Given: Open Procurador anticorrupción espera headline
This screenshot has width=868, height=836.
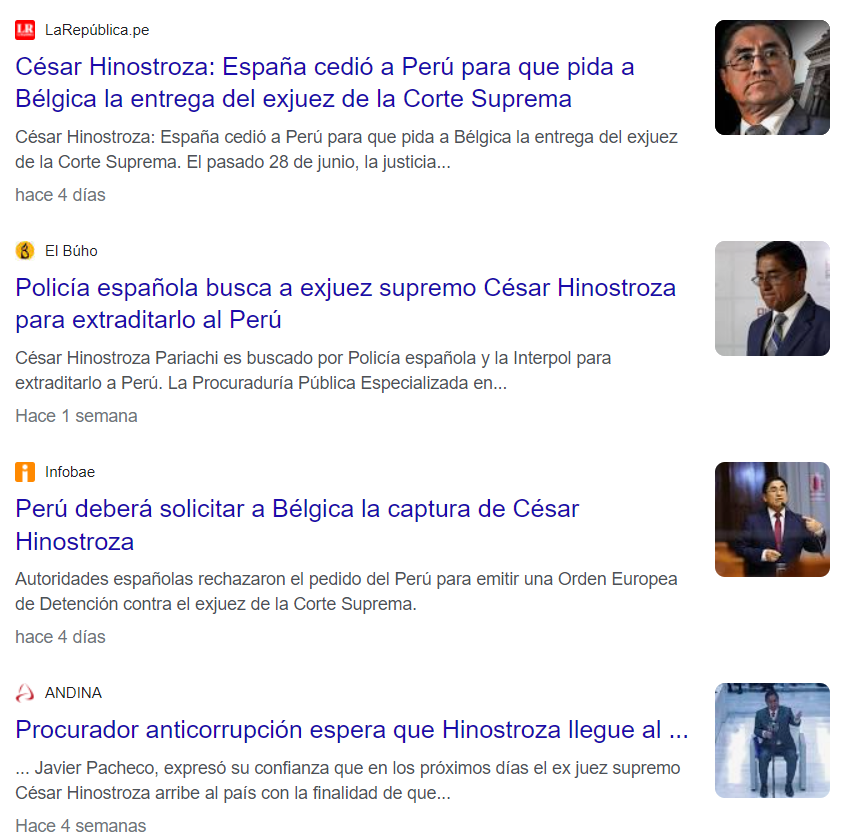Looking at the screenshot, I should coord(352,730).
